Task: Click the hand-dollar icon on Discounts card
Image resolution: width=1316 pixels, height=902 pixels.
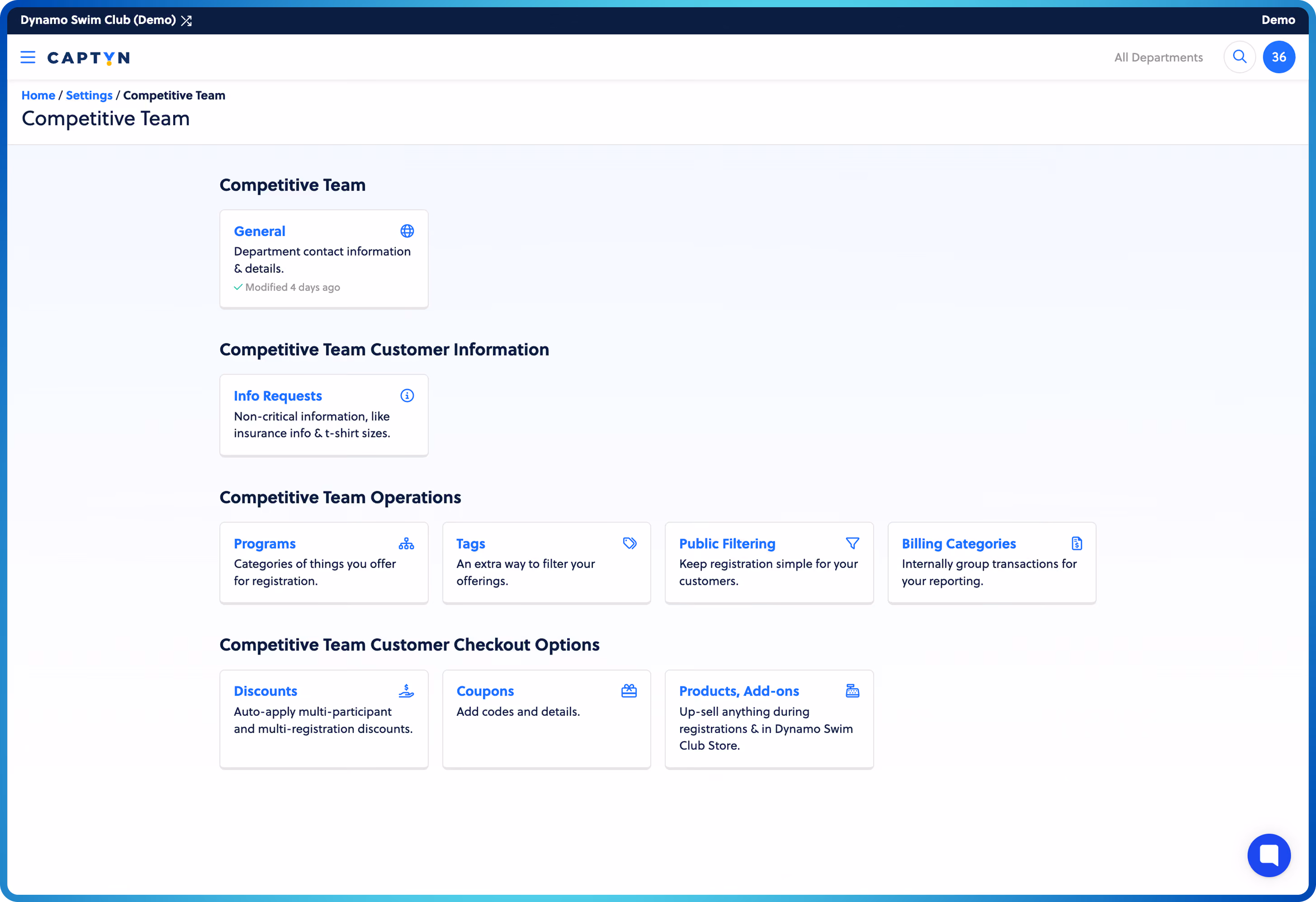Action: point(406,691)
